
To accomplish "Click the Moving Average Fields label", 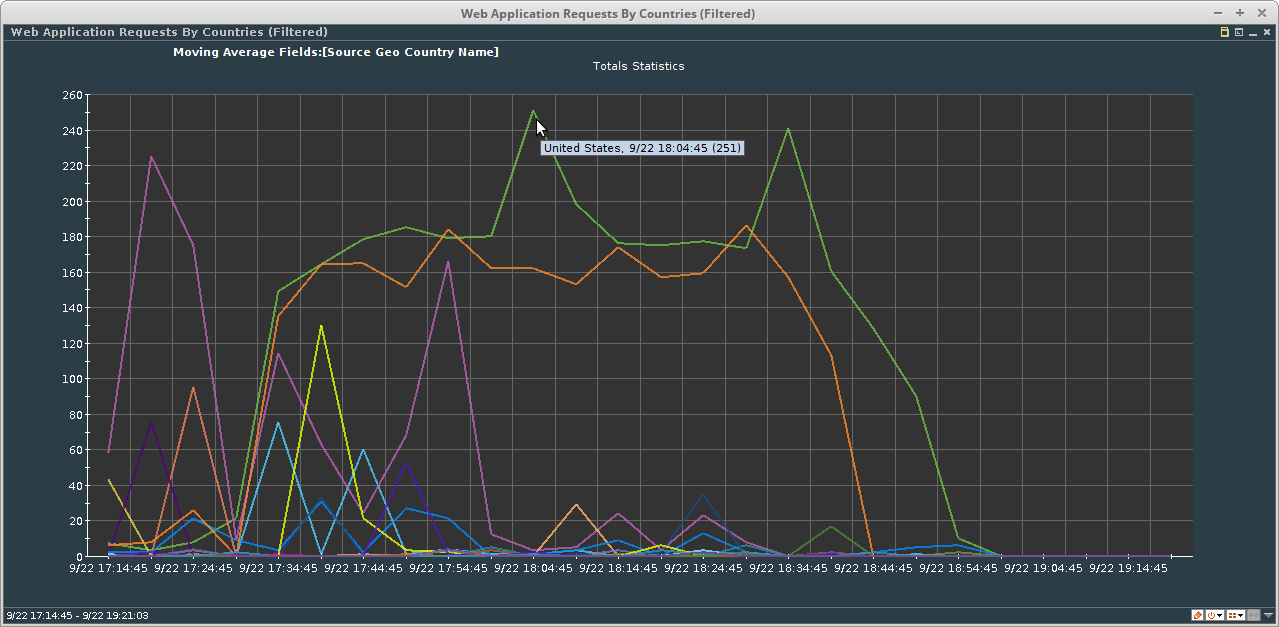I will coord(335,52).
